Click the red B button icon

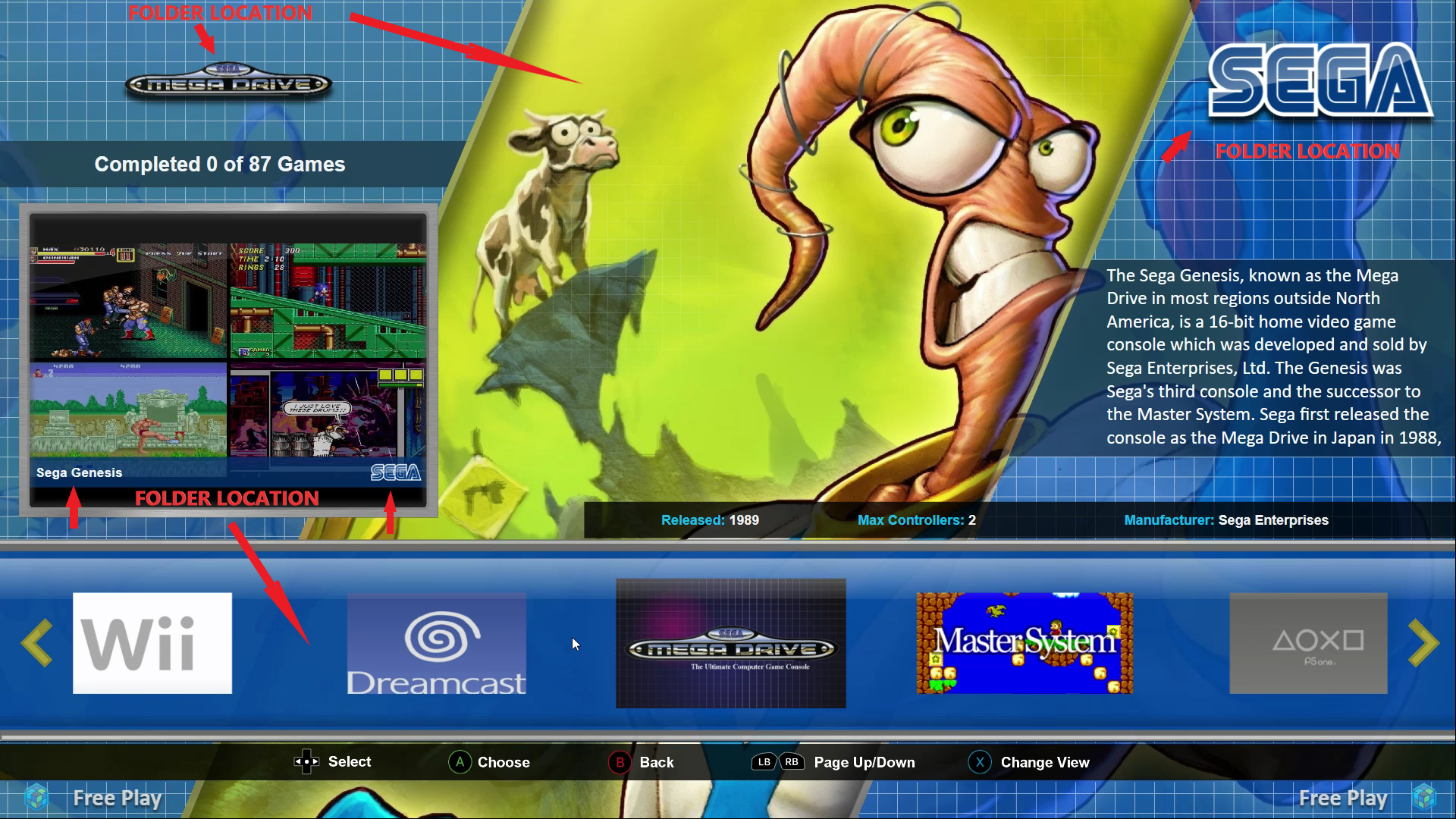tap(620, 762)
